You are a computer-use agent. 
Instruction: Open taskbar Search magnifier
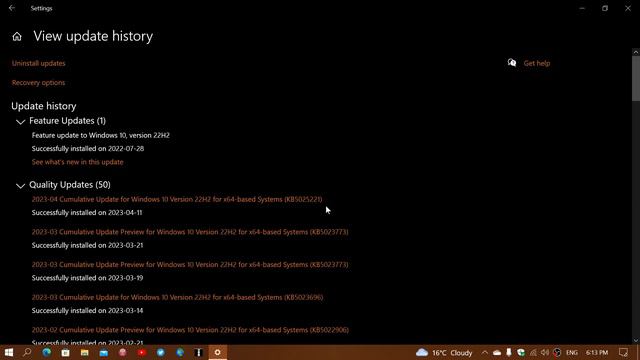pos(27,352)
